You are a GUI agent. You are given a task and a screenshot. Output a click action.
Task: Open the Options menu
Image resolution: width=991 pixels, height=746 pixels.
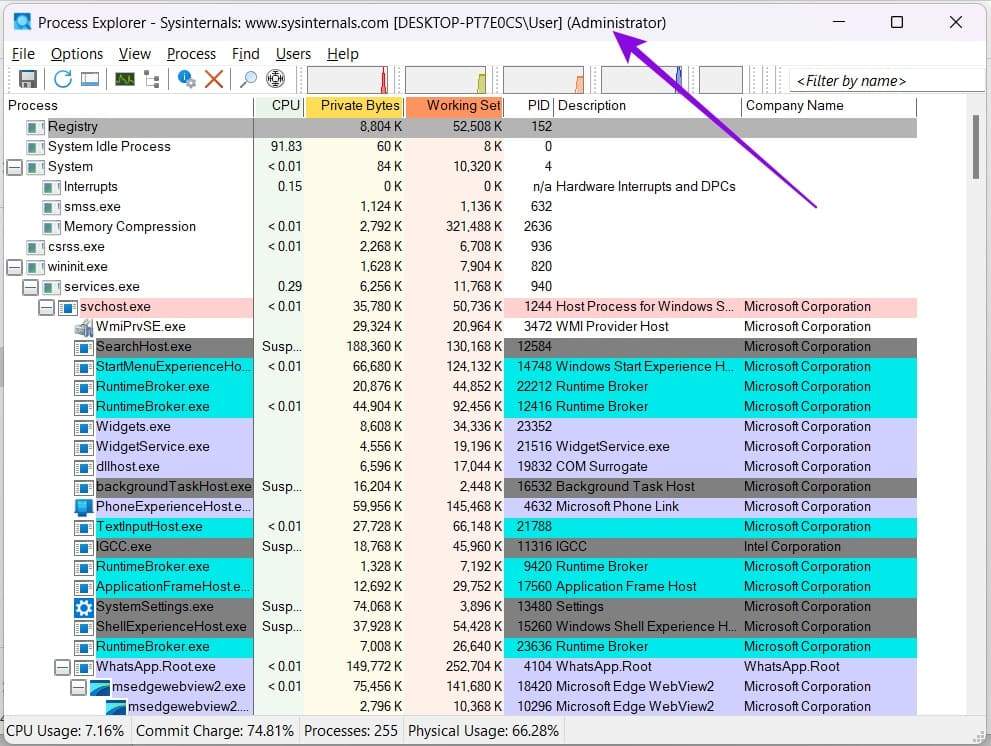(x=77, y=54)
